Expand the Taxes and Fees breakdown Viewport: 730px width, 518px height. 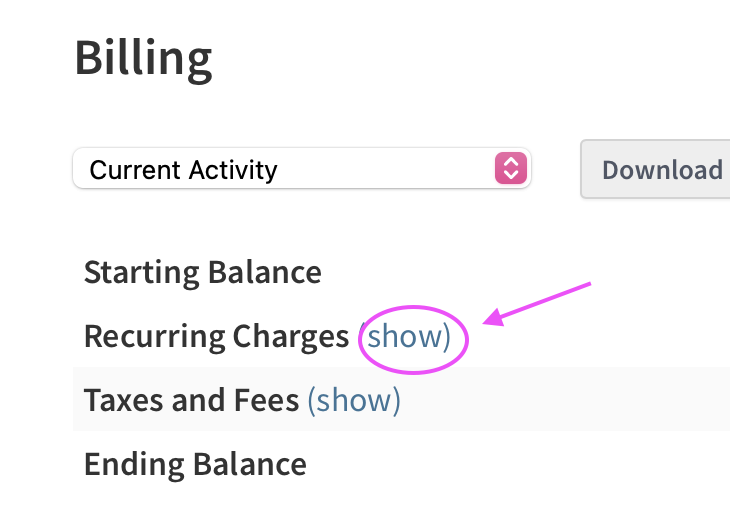[x=354, y=400]
